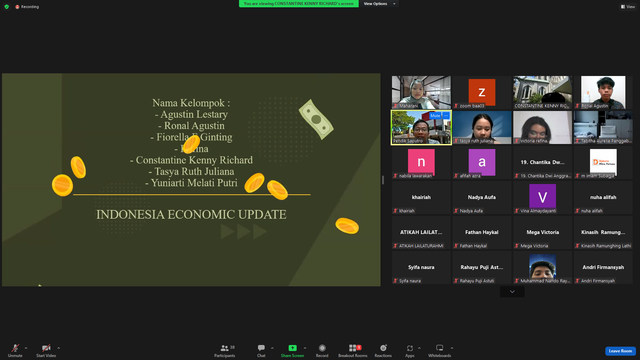This screenshot has height=360, width=640.
Task: Click the purple 'V' avatar of Vina Almaydayanti
Action: pos(542,197)
